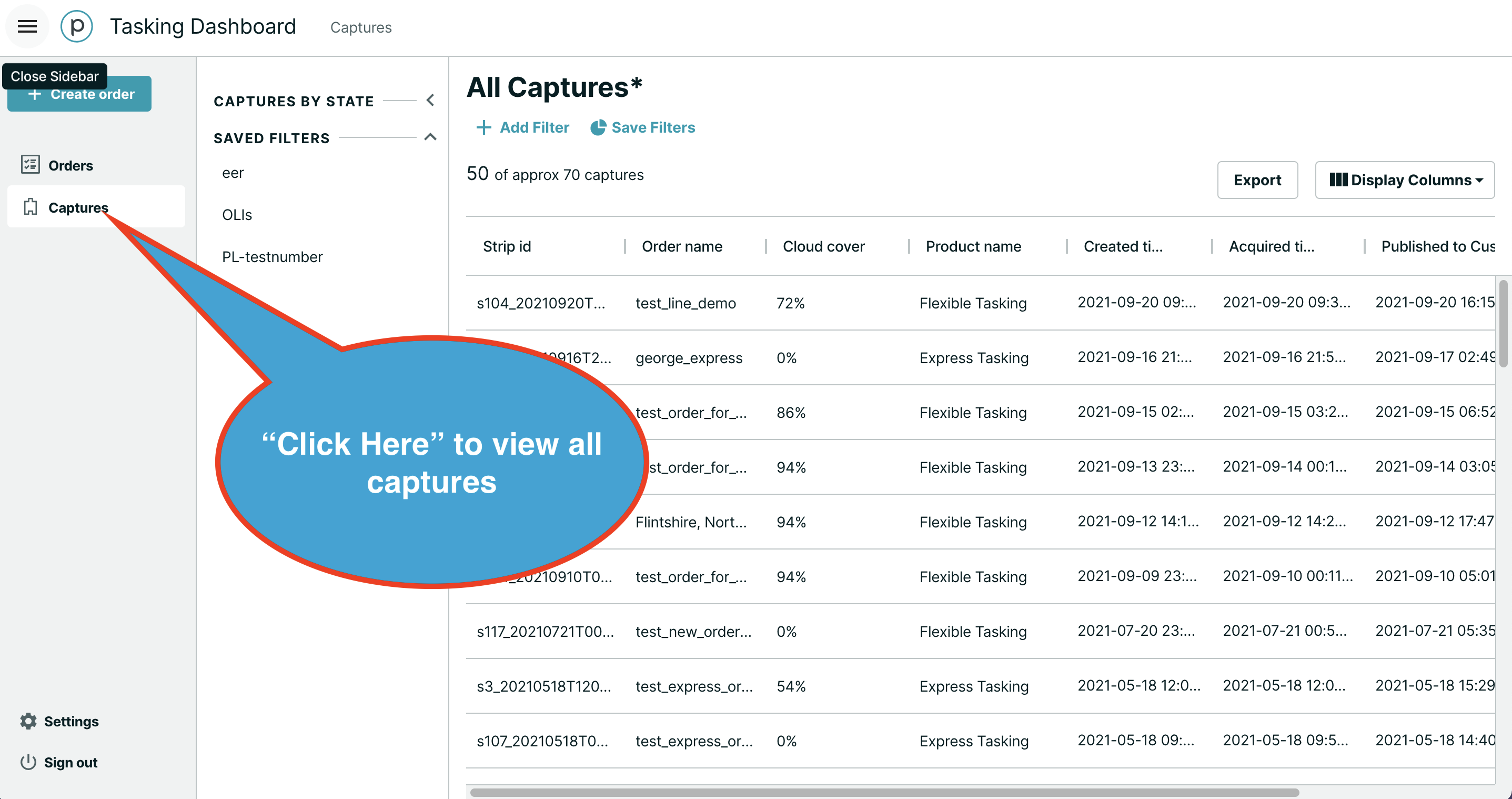Click the Export button

[x=1257, y=179]
